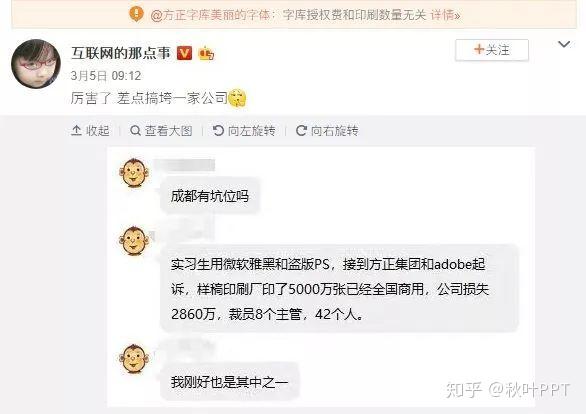The image size is (586, 414).
Task: Click the first monkey avatar in chat
Action: pos(133,173)
